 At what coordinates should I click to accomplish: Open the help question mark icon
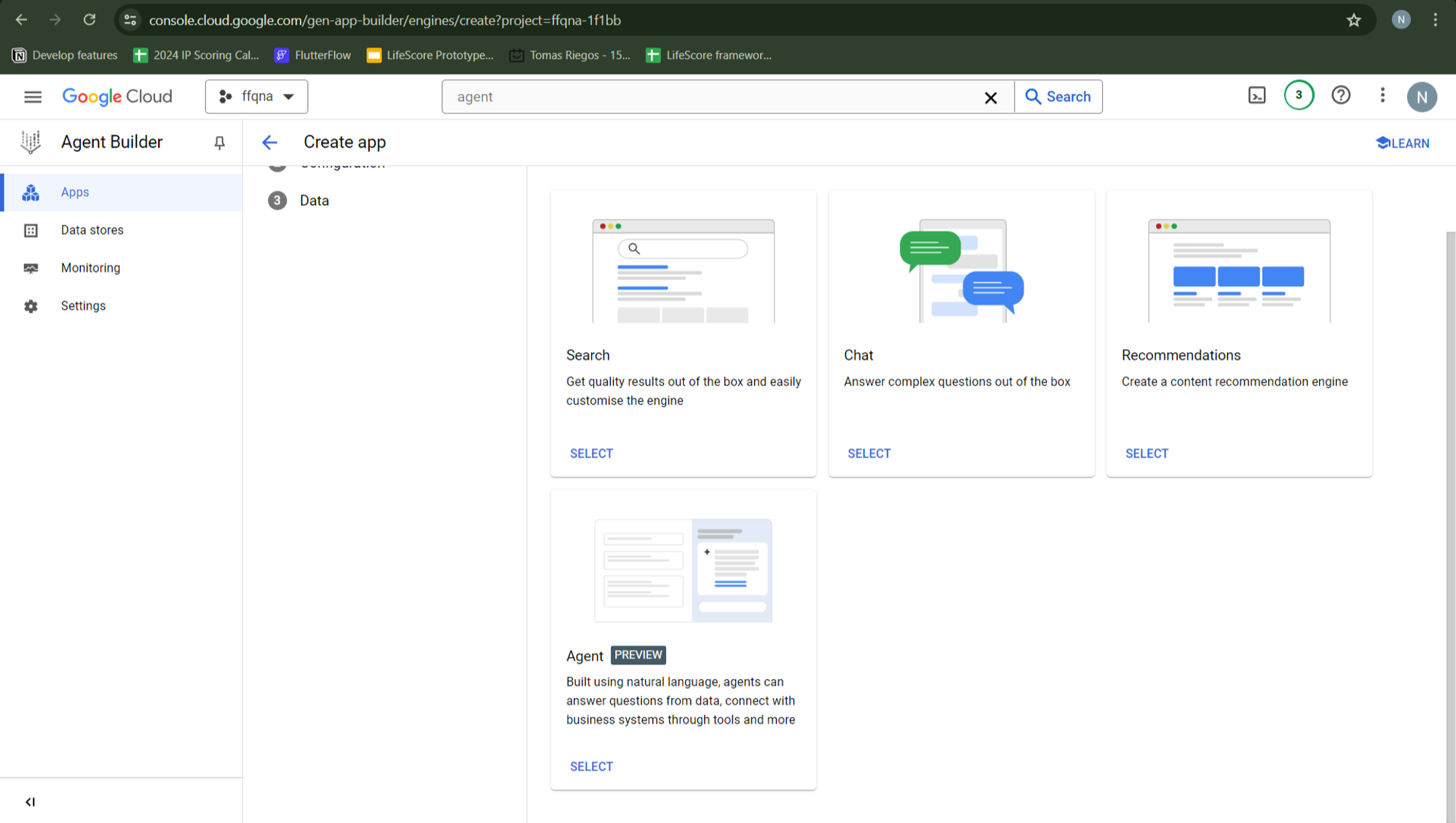(1341, 95)
